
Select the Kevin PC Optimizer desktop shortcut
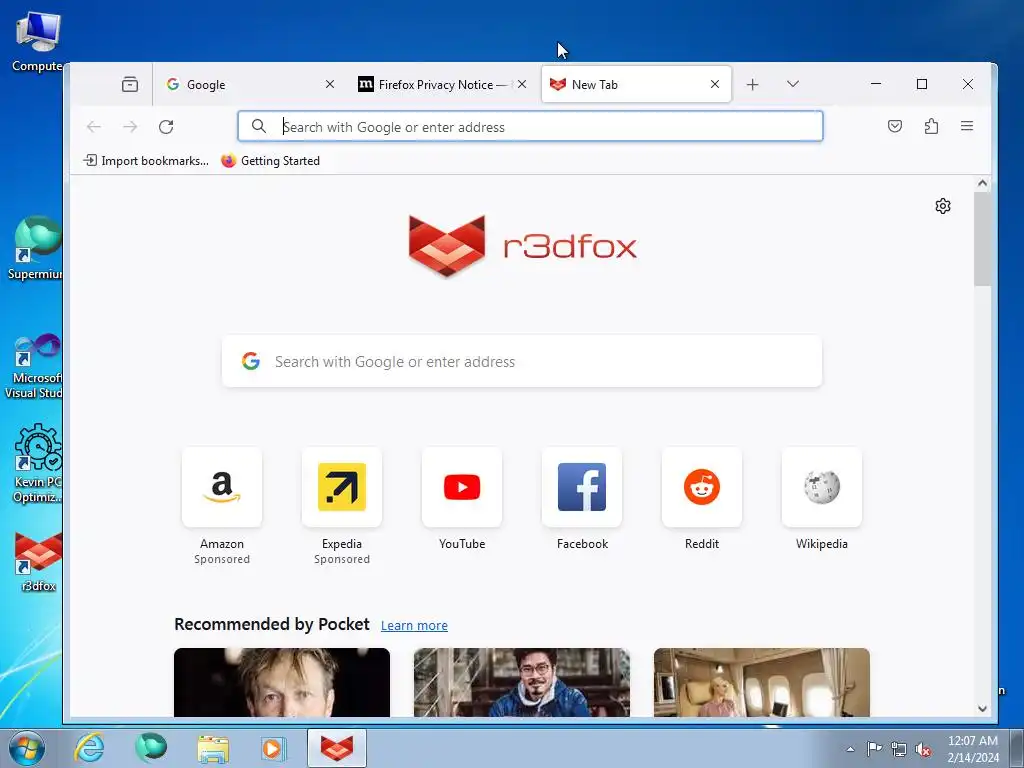coord(37,464)
